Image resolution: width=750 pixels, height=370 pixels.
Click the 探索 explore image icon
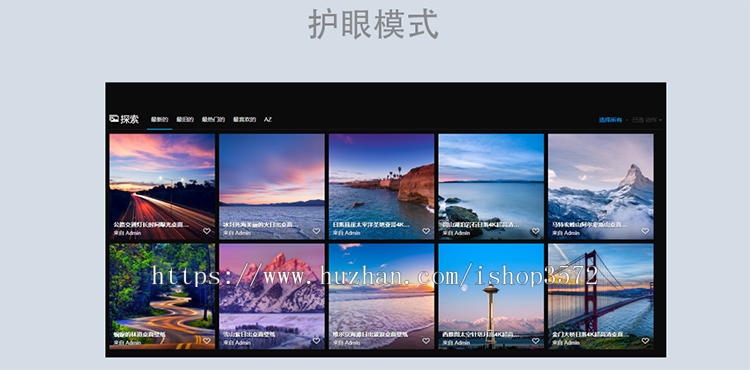[x=113, y=118]
